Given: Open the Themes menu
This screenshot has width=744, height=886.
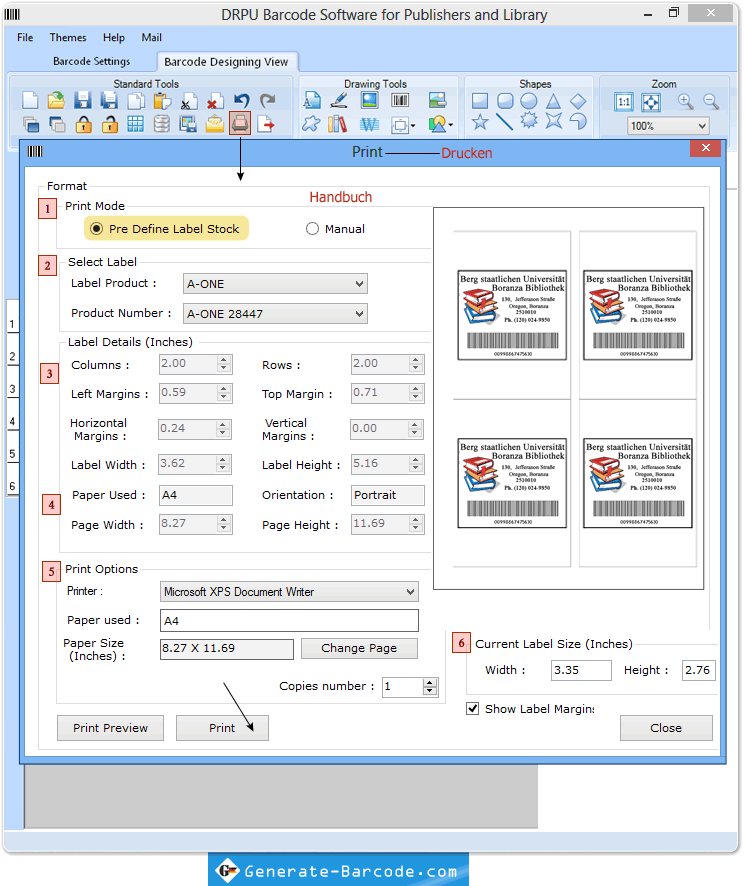Looking at the screenshot, I should (68, 37).
